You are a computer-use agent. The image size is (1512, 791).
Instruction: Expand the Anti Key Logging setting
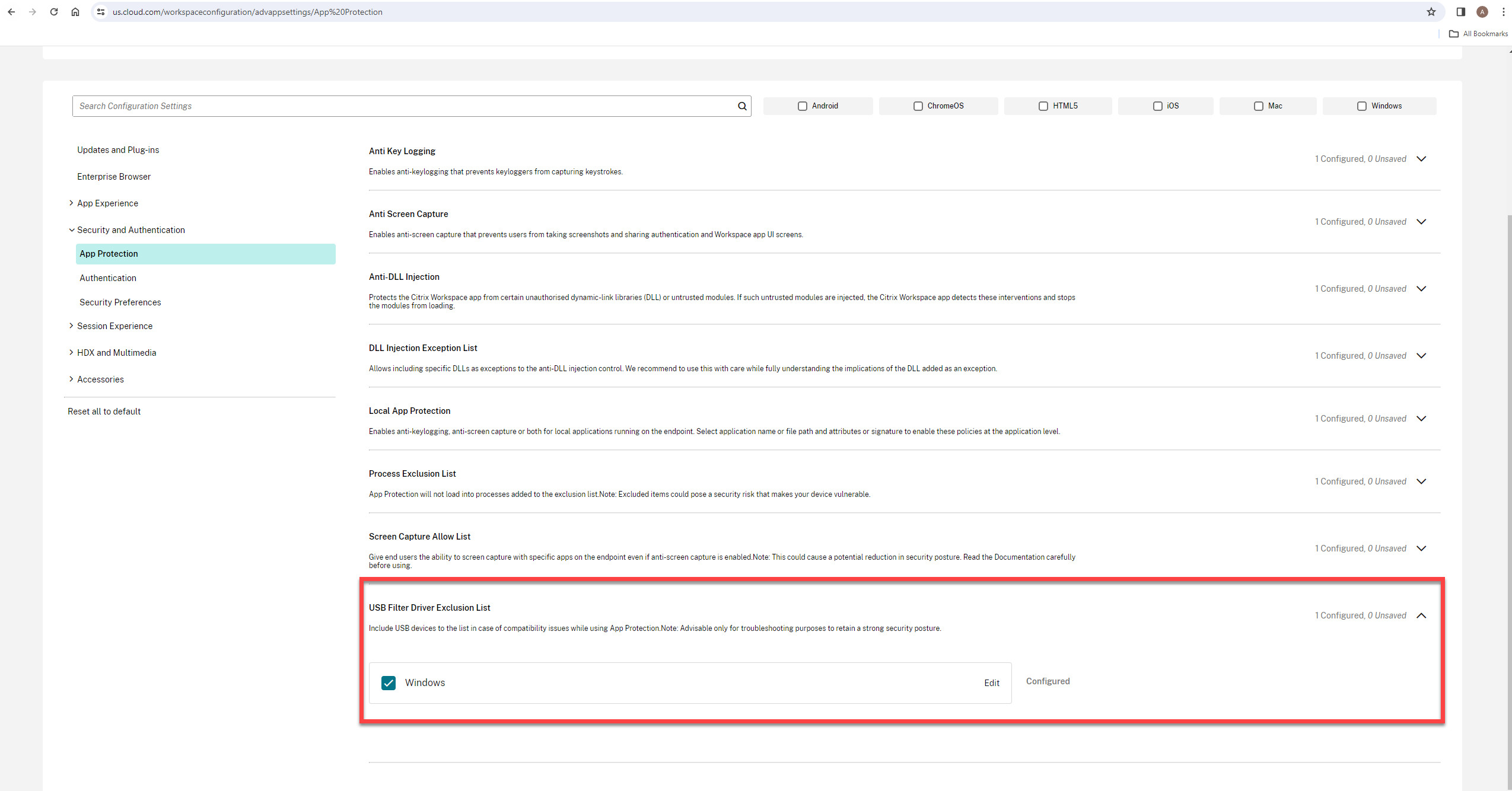1421,159
